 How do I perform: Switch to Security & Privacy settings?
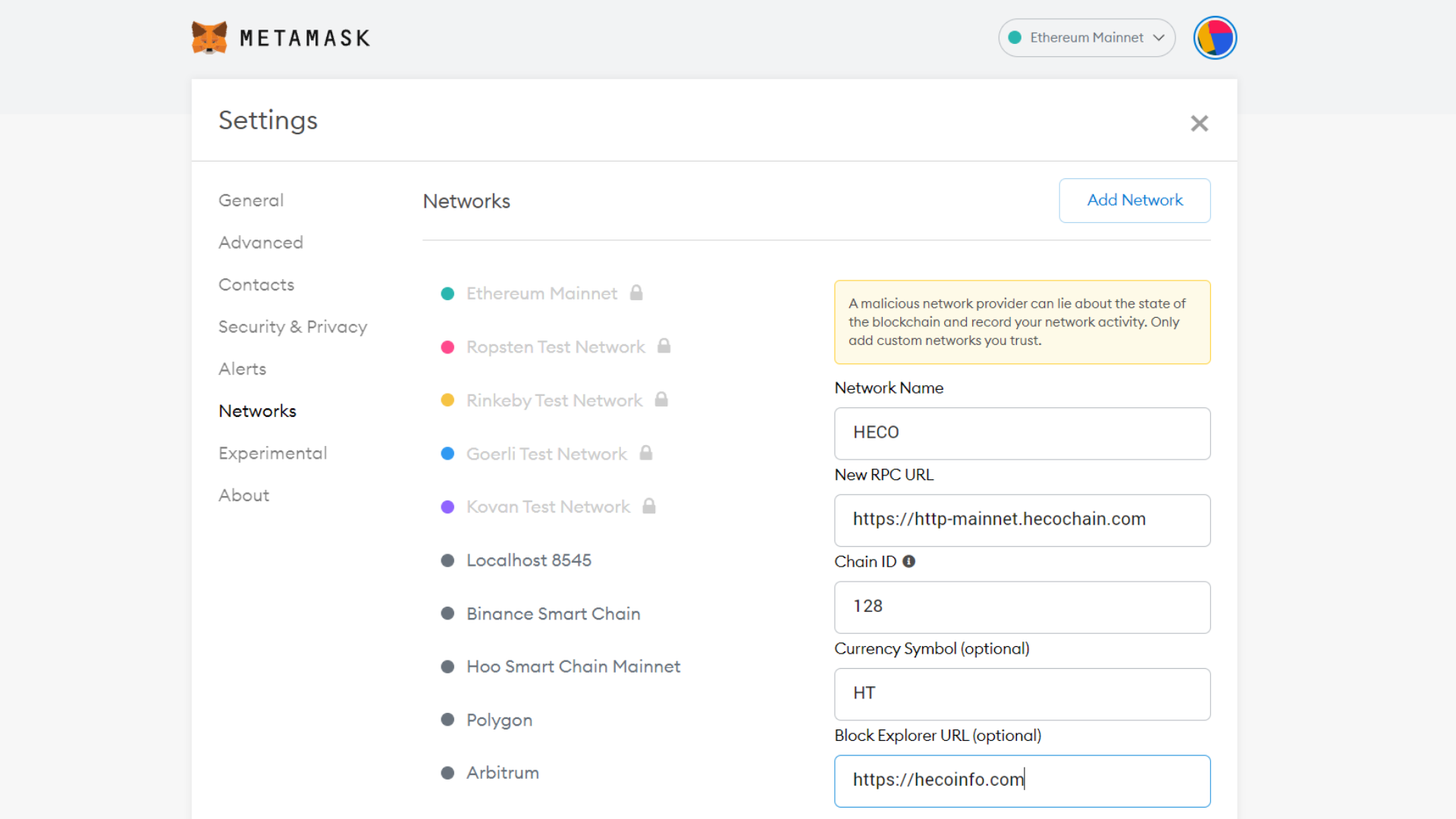click(x=293, y=327)
